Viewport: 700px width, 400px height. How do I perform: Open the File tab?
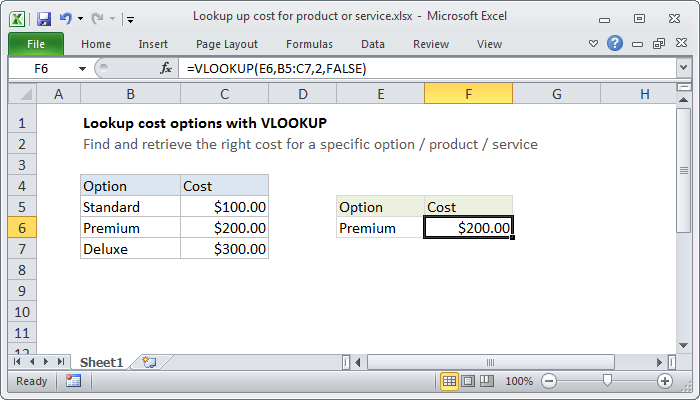[x=36, y=44]
